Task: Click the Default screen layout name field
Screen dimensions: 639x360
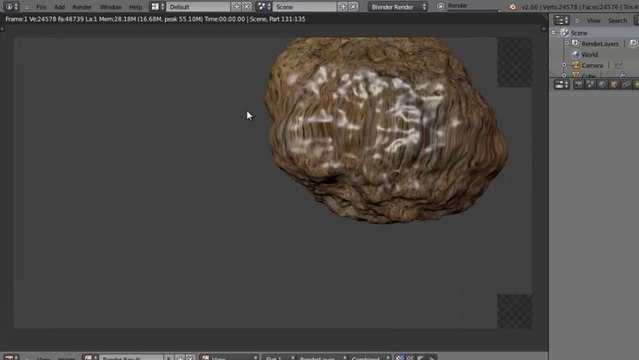Action: [198, 7]
